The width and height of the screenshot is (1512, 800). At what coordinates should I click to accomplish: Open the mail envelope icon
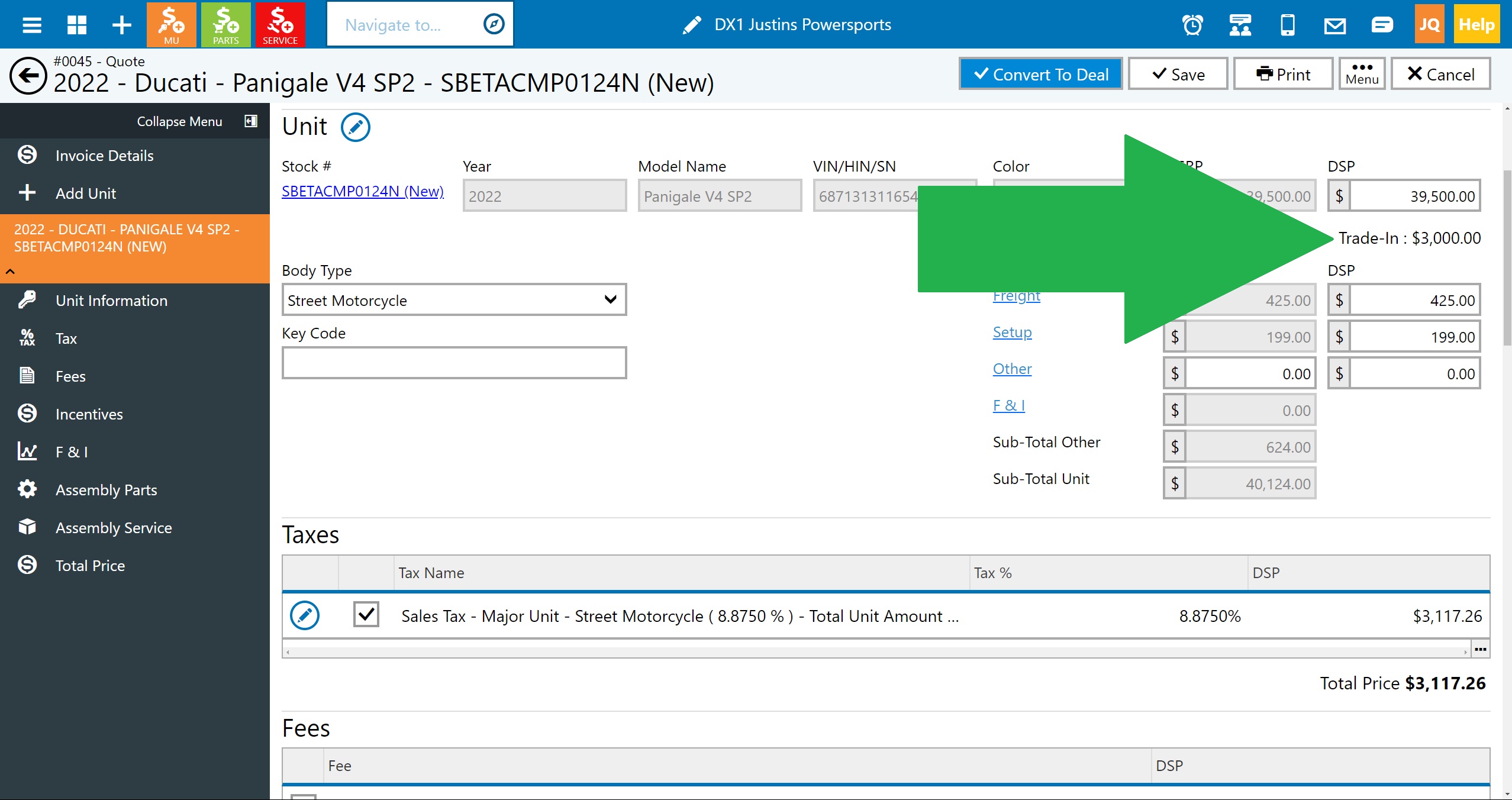coord(1334,25)
